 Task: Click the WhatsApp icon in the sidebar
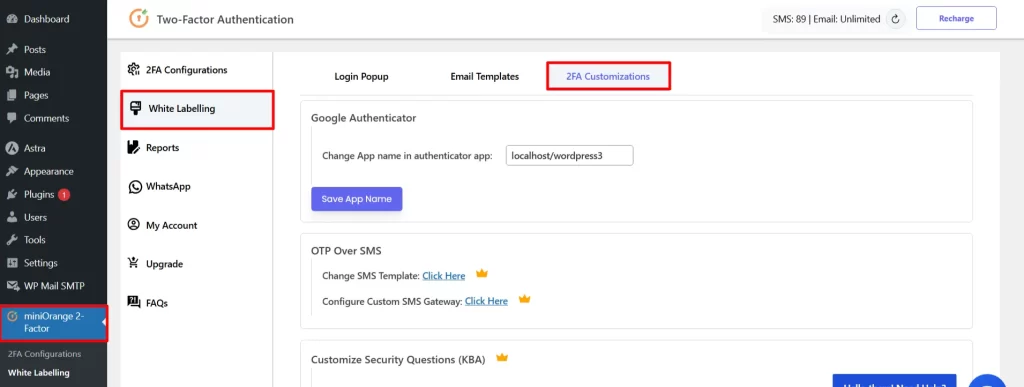pos(135,187)
